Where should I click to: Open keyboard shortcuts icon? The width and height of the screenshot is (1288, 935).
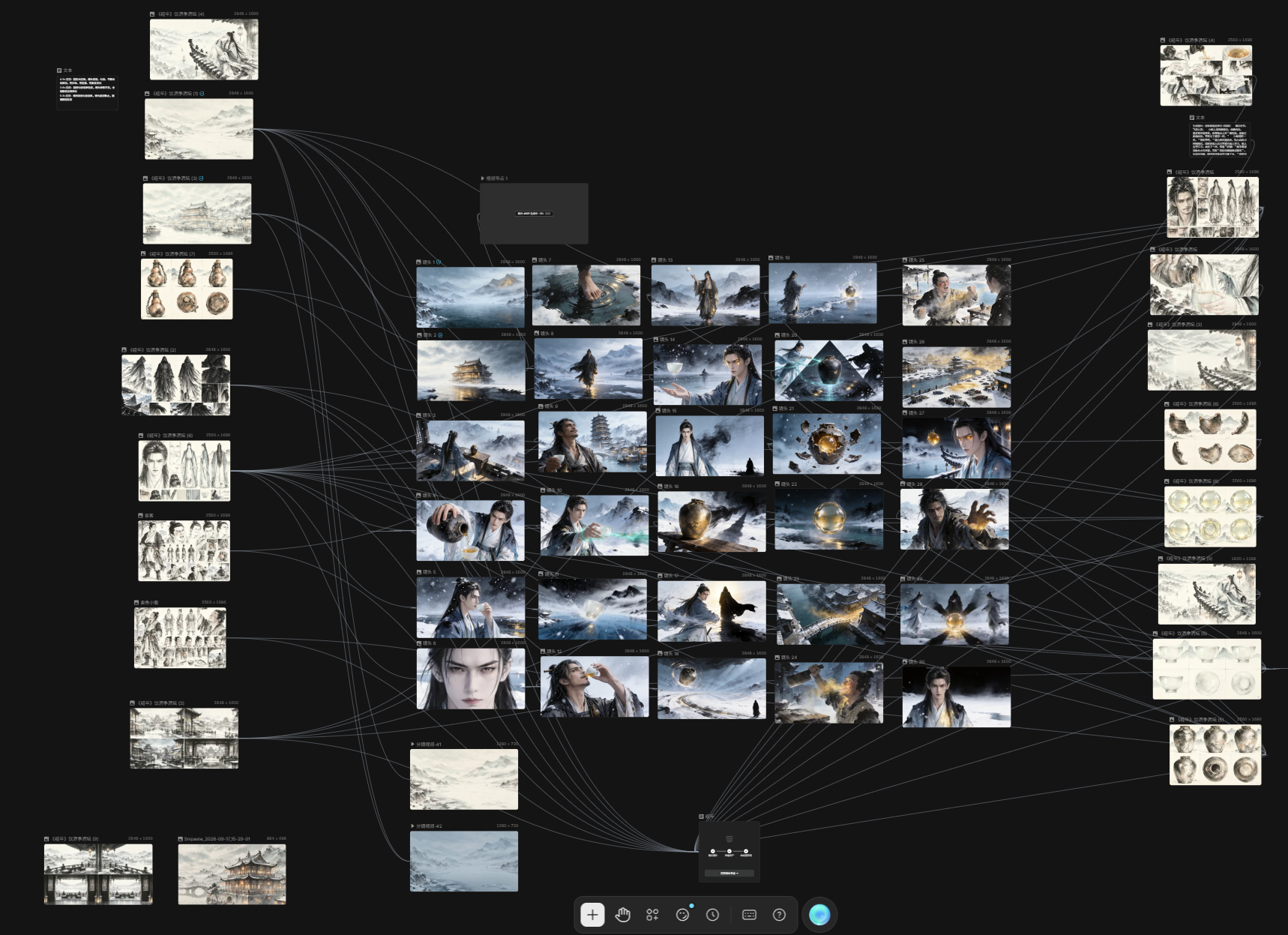[749, 915]
